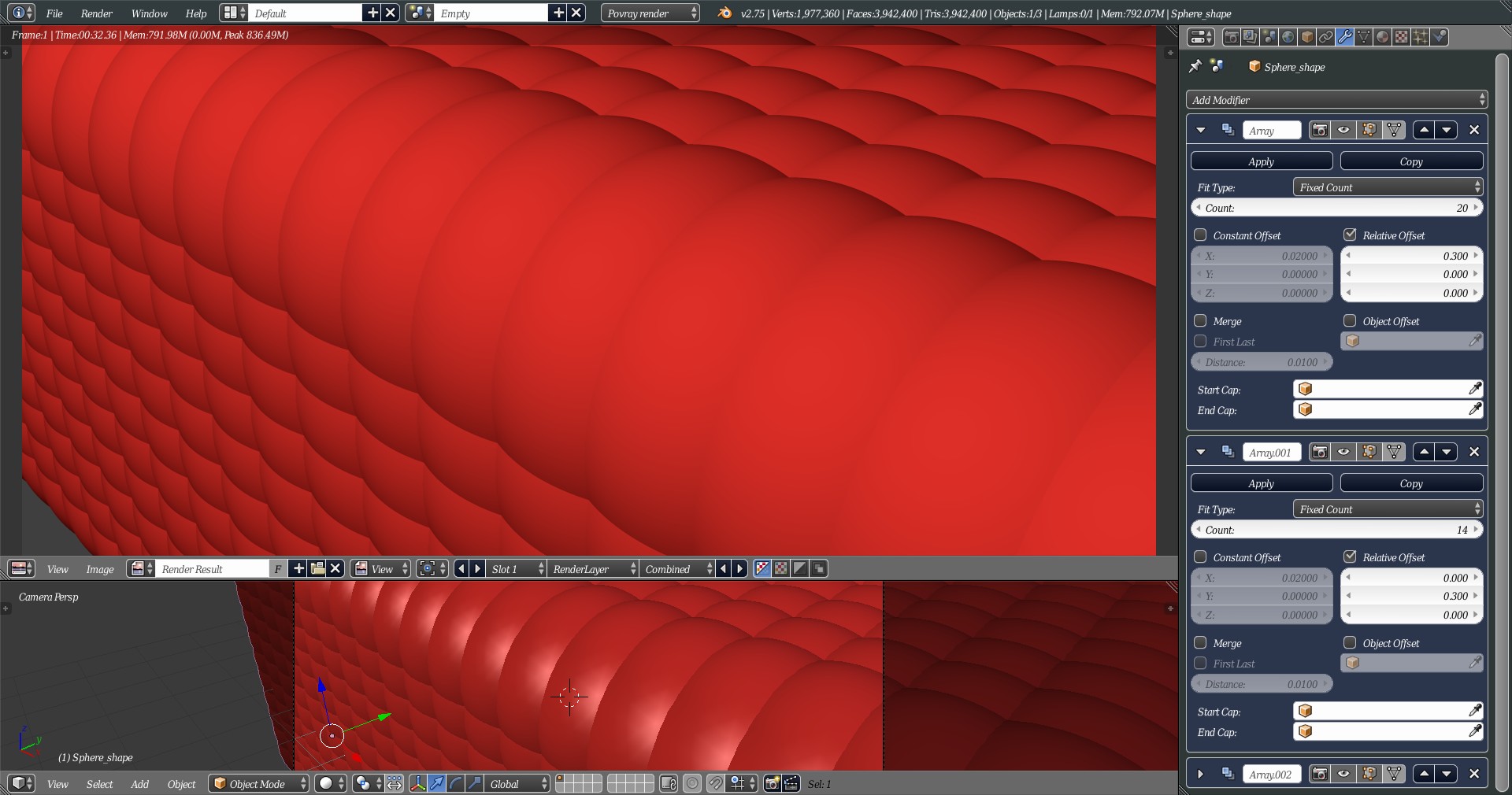Click Copy button on Array.001 modifier
1512x795 pixels.
click(x=1410, y=483)
